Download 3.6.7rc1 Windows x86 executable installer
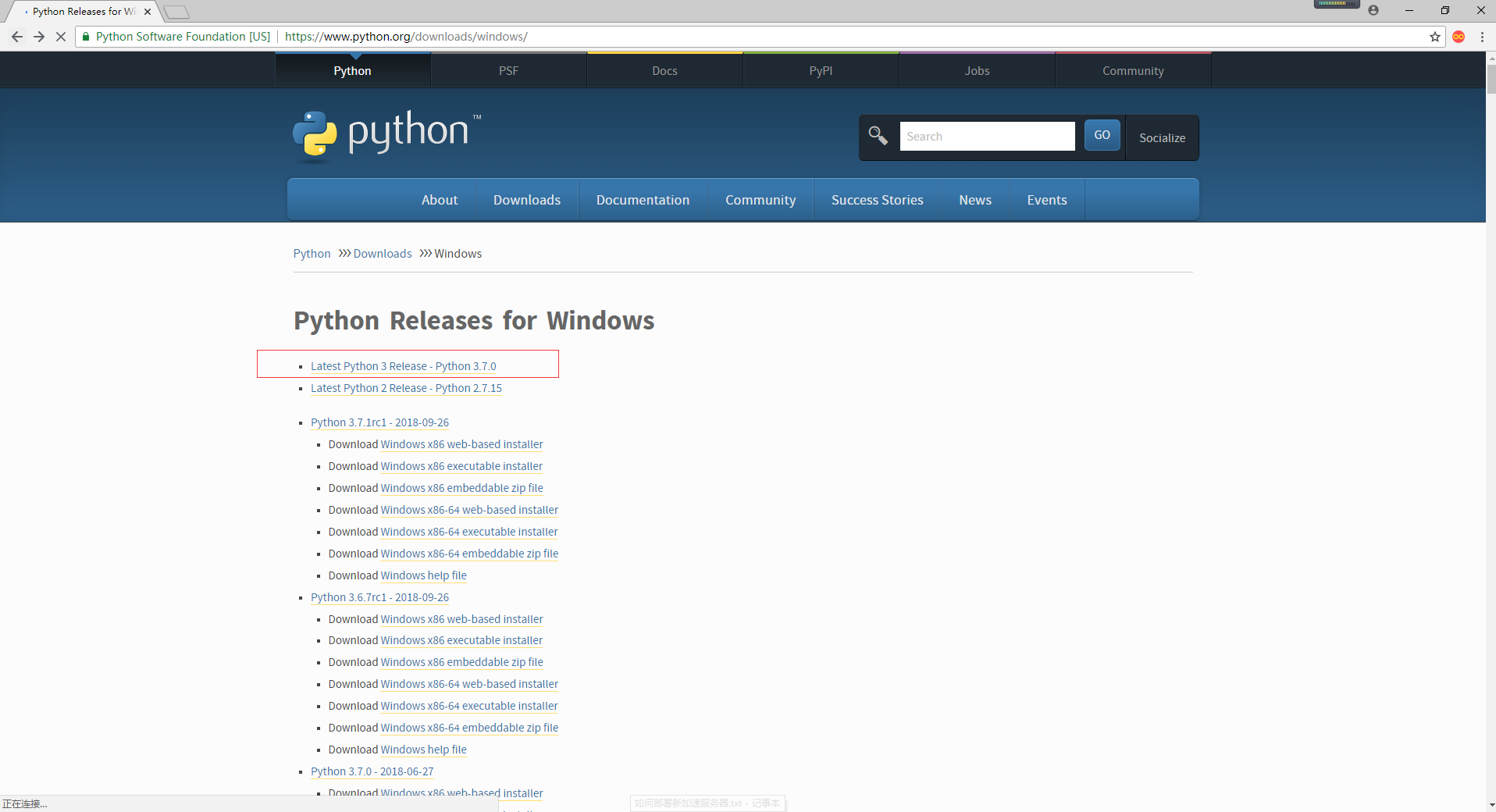Image resolution: width=1496 pixels, height=812 pixels. coord(461,640)
